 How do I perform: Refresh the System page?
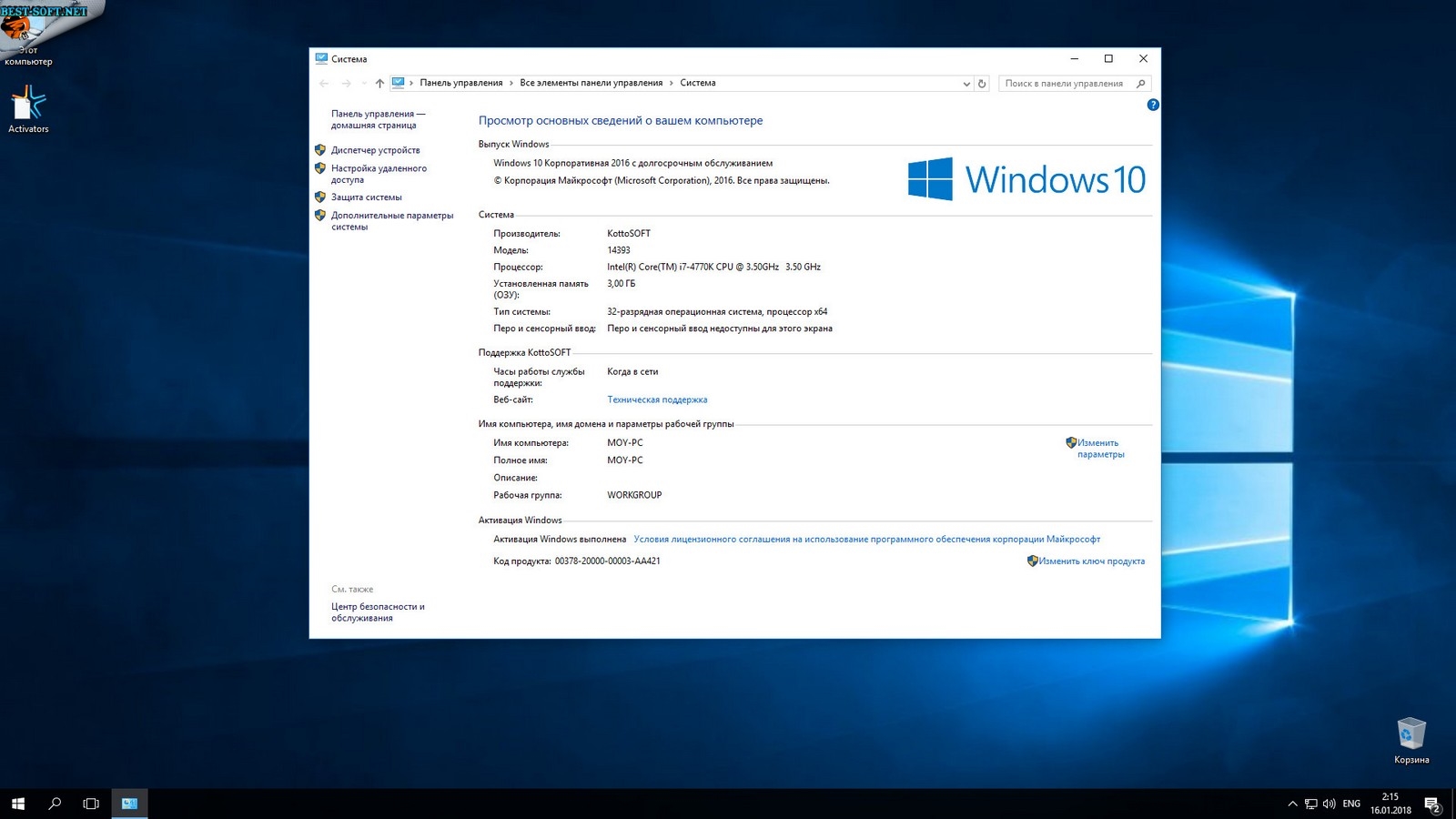982,84
